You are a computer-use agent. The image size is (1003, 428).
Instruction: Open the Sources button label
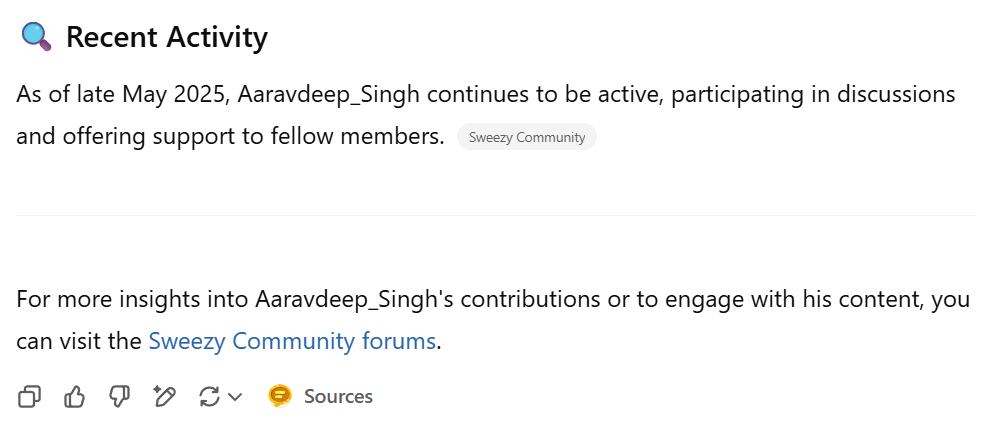pyautogui.click(x=338, y=397)
